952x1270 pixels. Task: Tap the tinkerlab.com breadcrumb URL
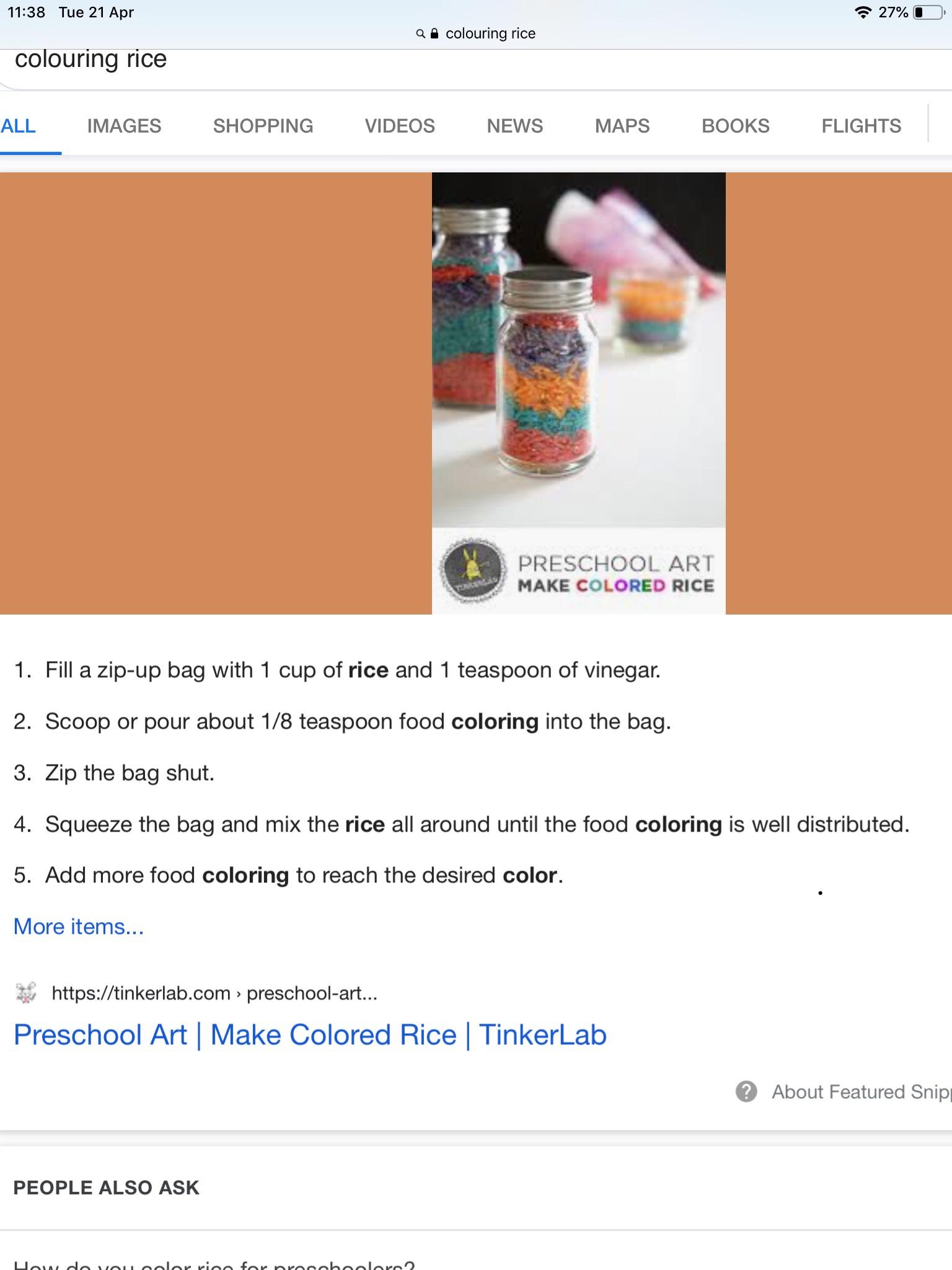coord(214,993)
